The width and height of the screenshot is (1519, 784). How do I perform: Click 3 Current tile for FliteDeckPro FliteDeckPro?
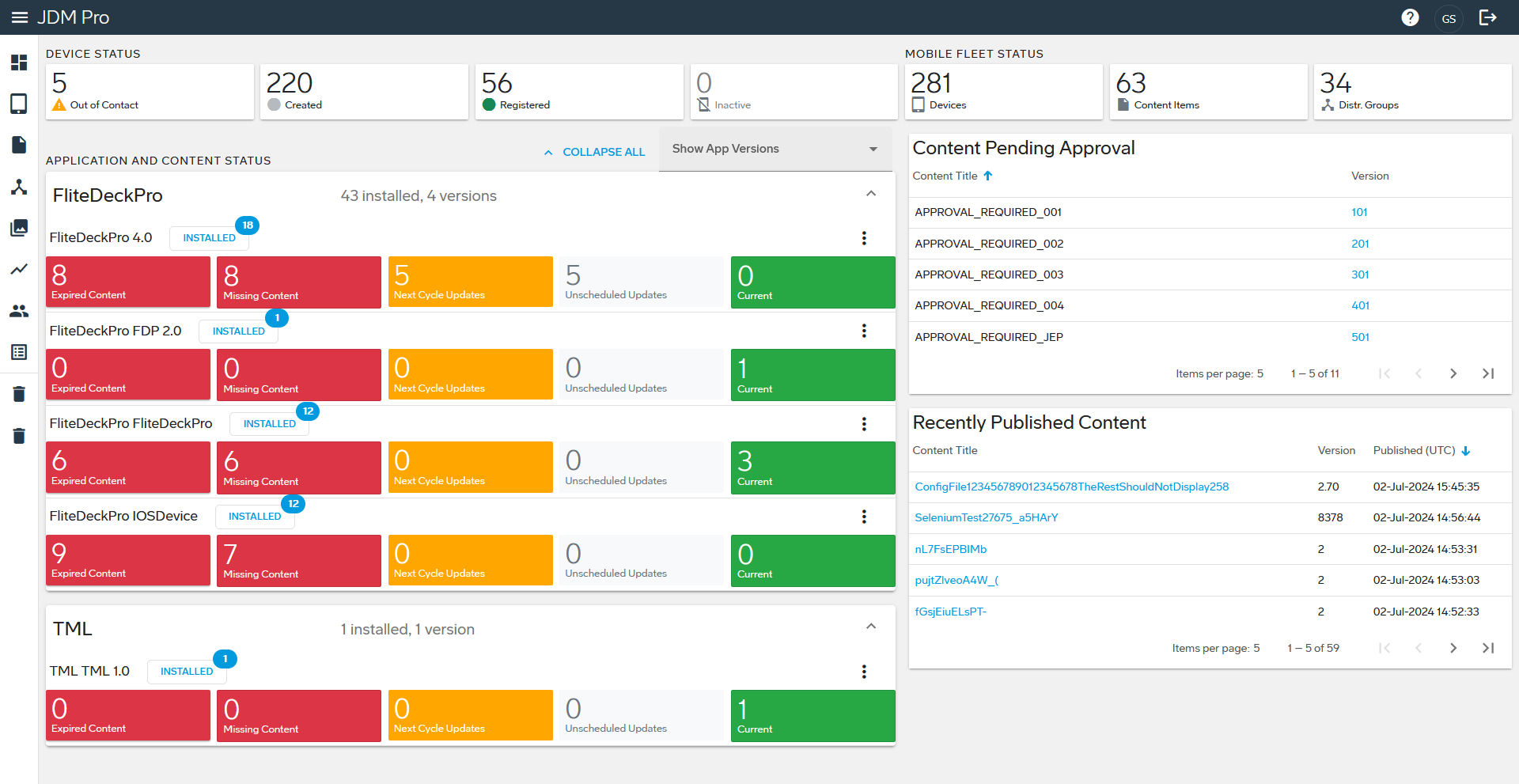813,468
